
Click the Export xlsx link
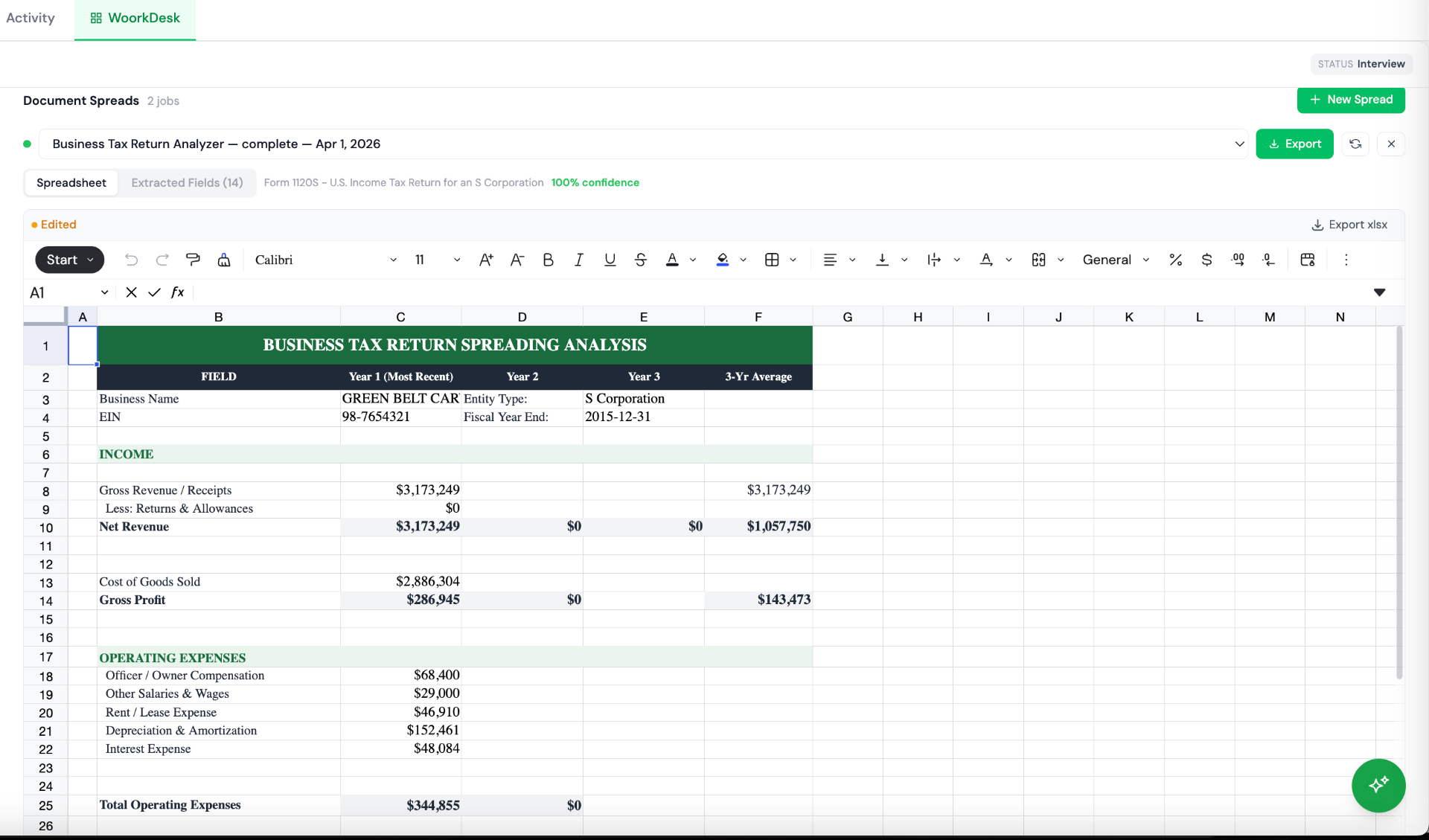(1349, 225)
